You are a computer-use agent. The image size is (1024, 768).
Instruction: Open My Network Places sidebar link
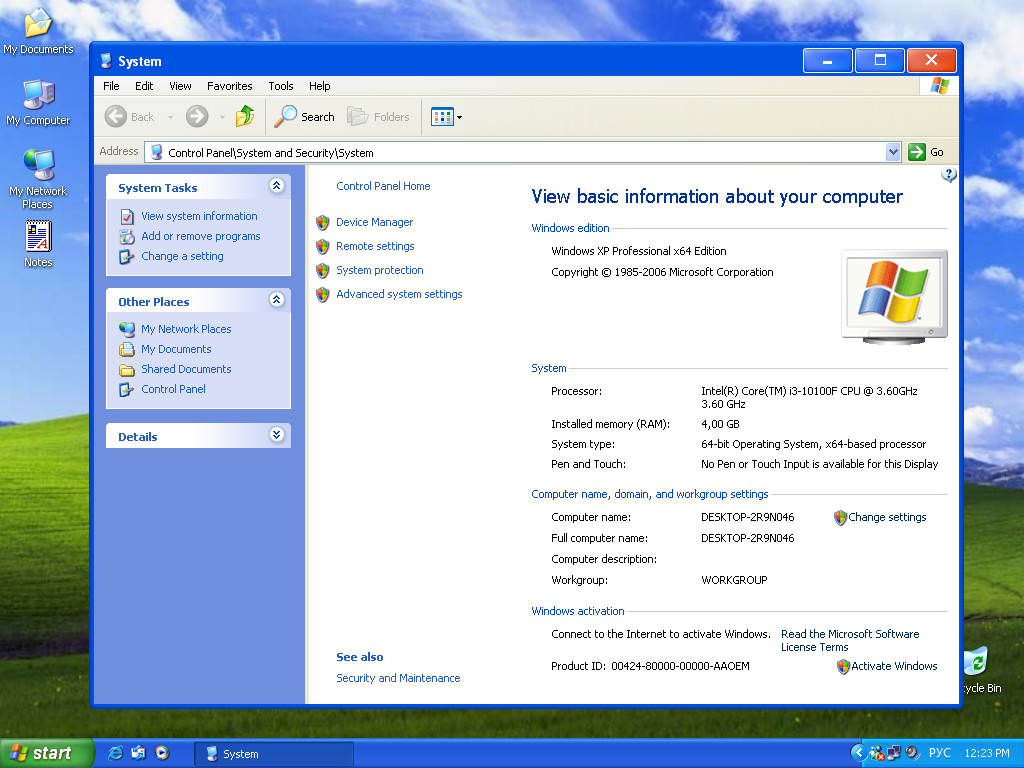tap(186, 329)
